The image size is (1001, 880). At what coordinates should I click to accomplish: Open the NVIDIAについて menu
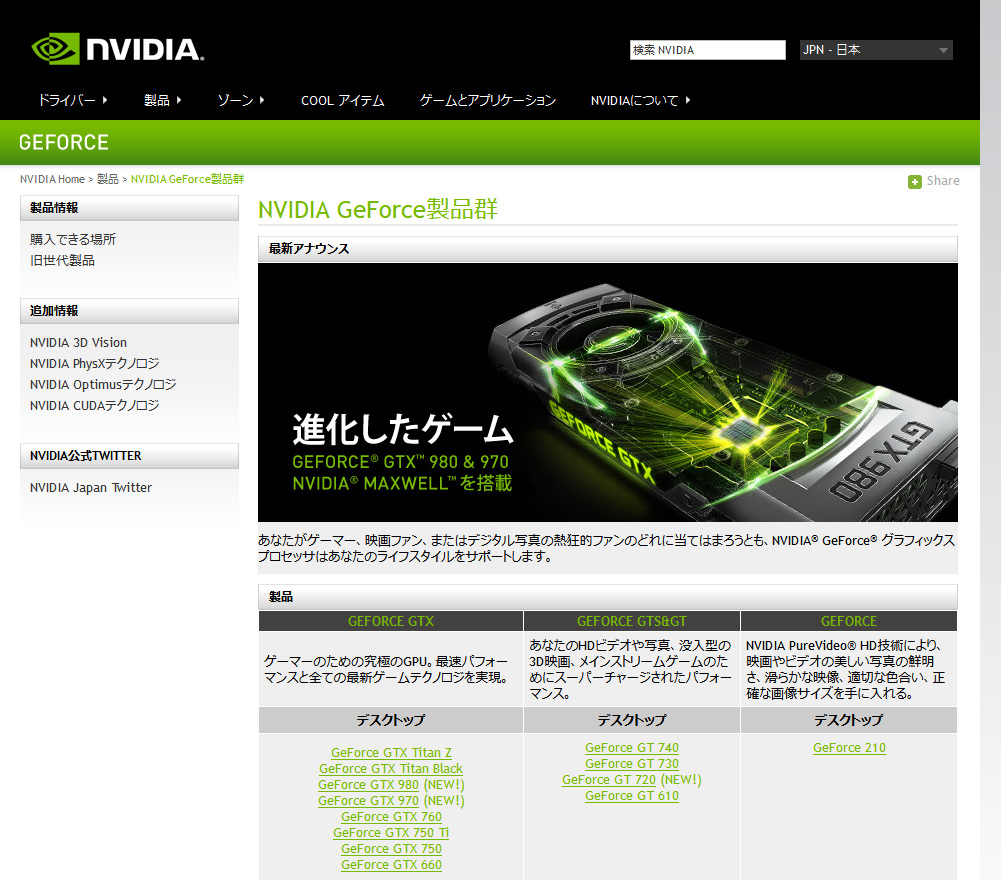click(640, 100)
